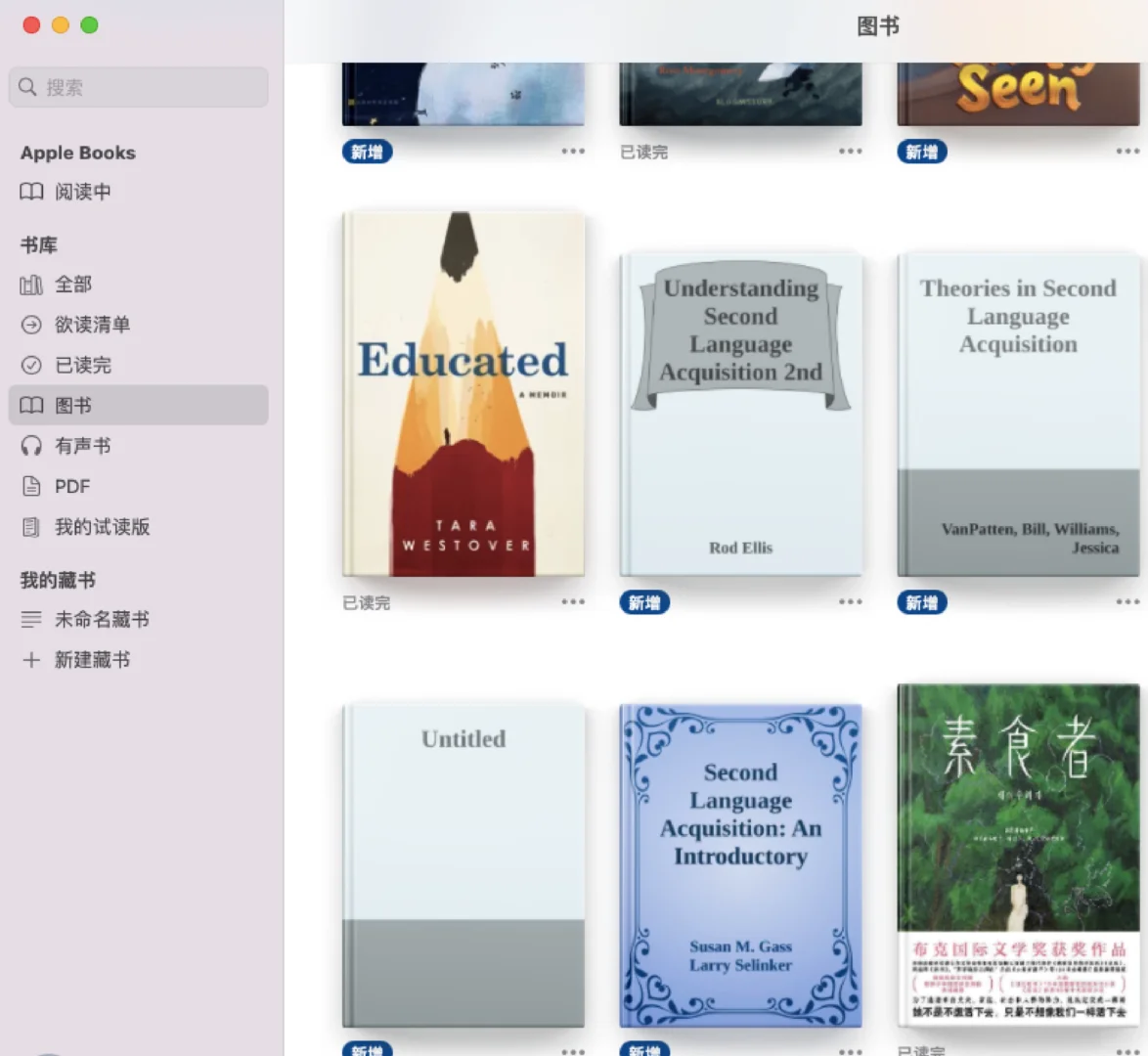Open the 欲读清单 list
Screen dimensions: 1148x1056
tap(139, 325)
